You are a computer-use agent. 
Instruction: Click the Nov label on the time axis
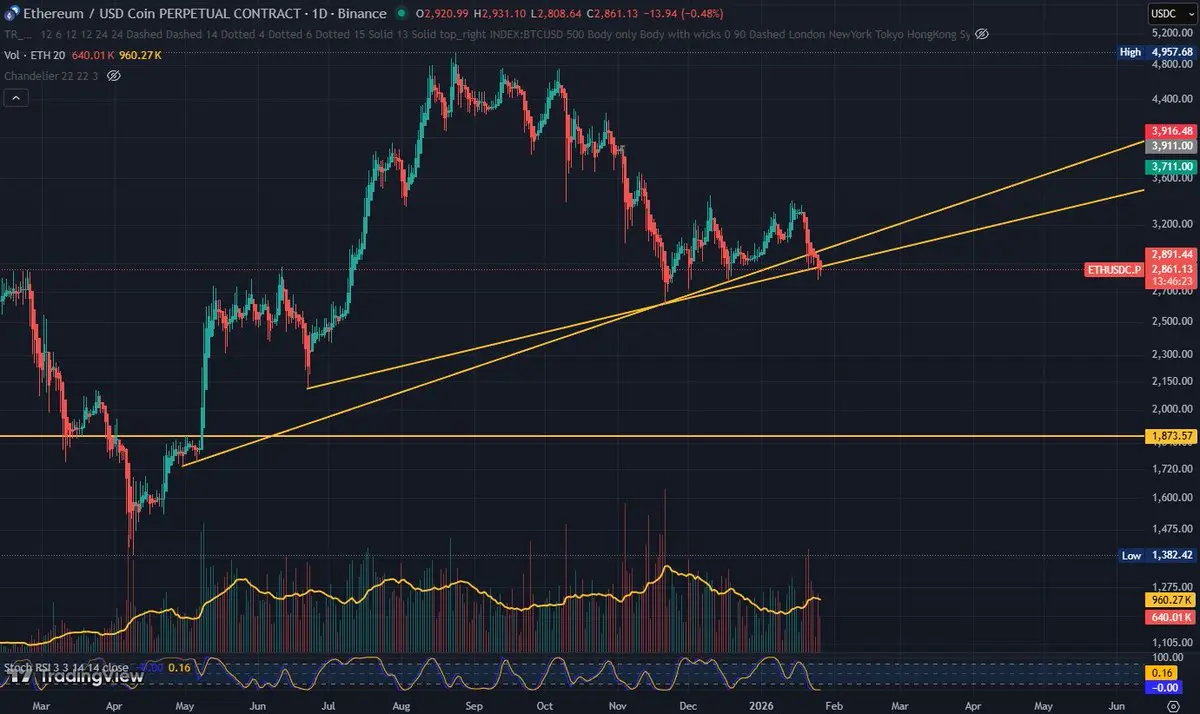pyautogui.click(x=617, y=706)
